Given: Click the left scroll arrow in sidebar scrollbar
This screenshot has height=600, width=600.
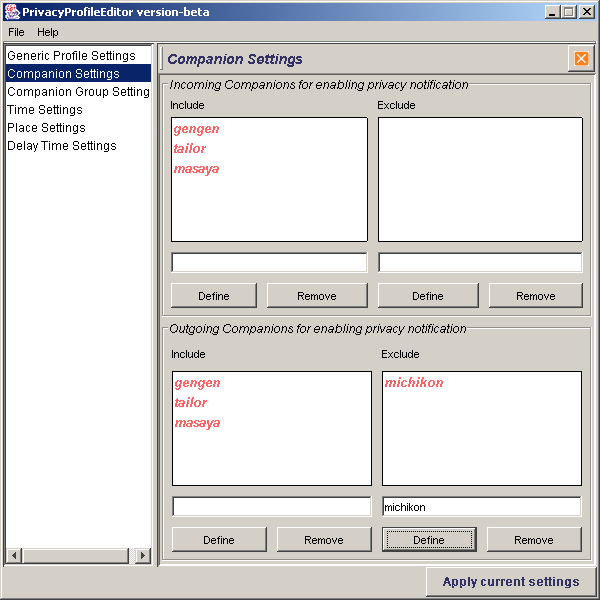Looking at the screenshot, I should pyautogui.click(x=14, y=555).
